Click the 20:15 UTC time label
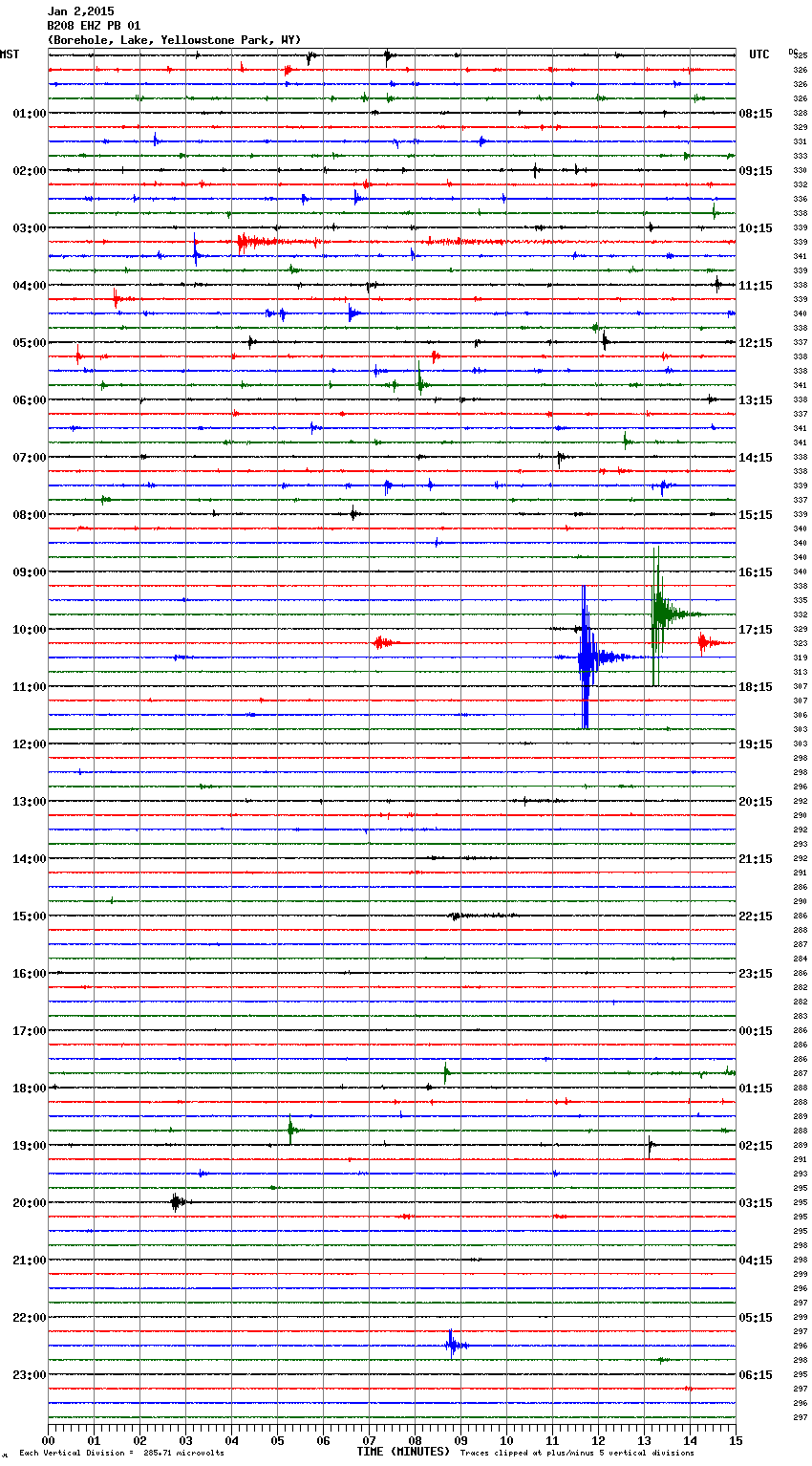 [x=756, y=802]
